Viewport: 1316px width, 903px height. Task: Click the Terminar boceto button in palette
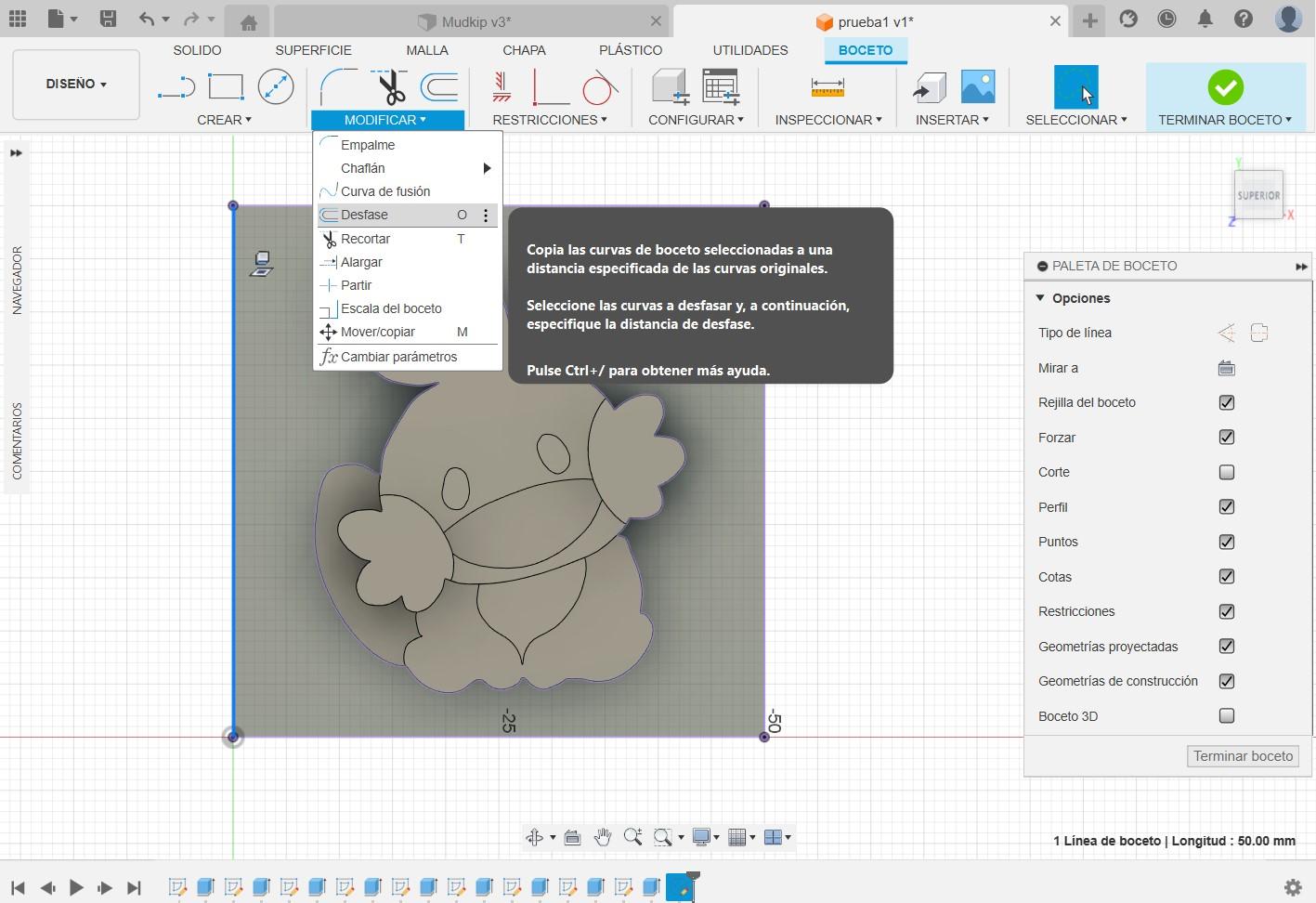(1243, 756)
